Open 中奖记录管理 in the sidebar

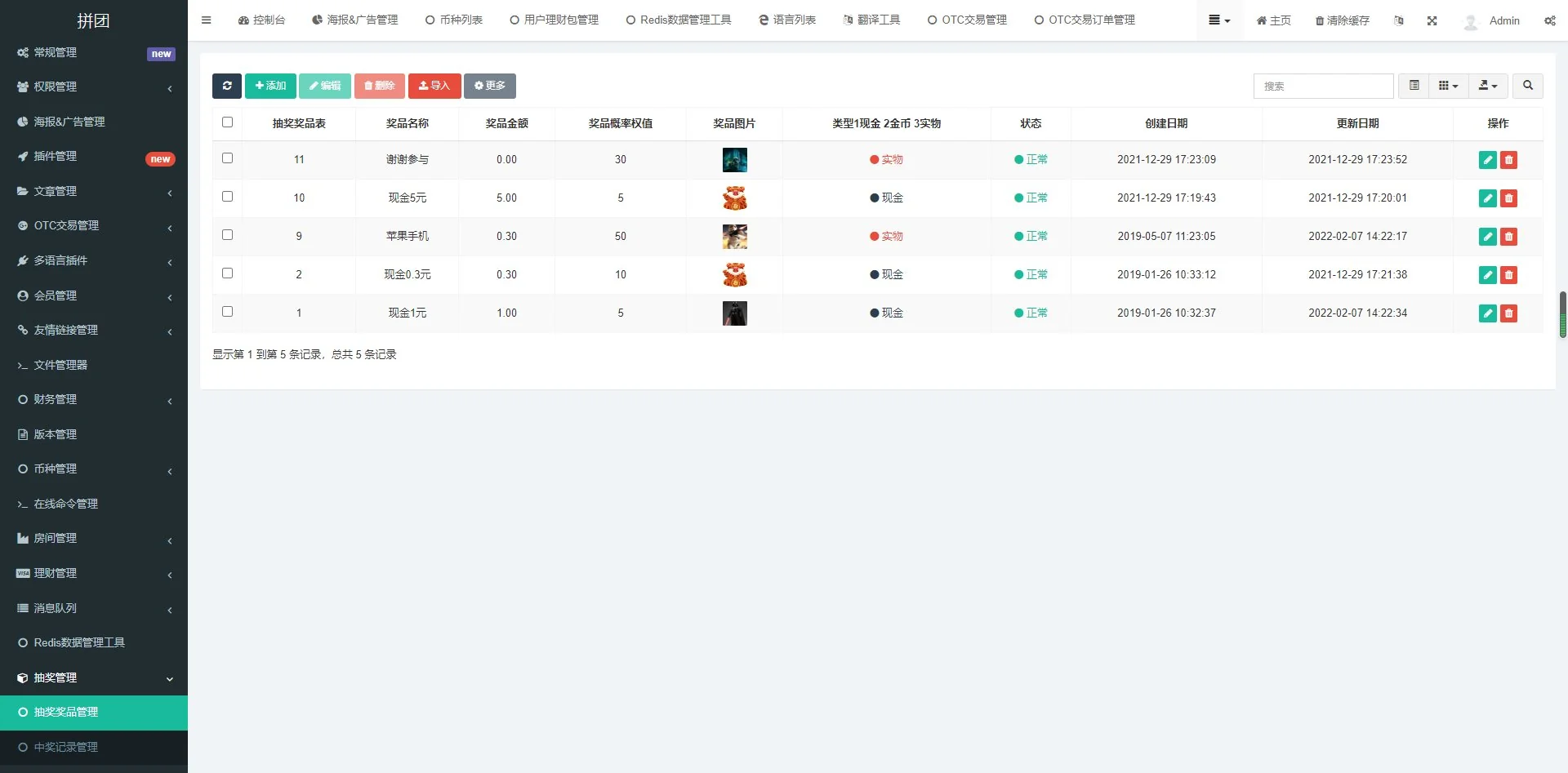66,747
